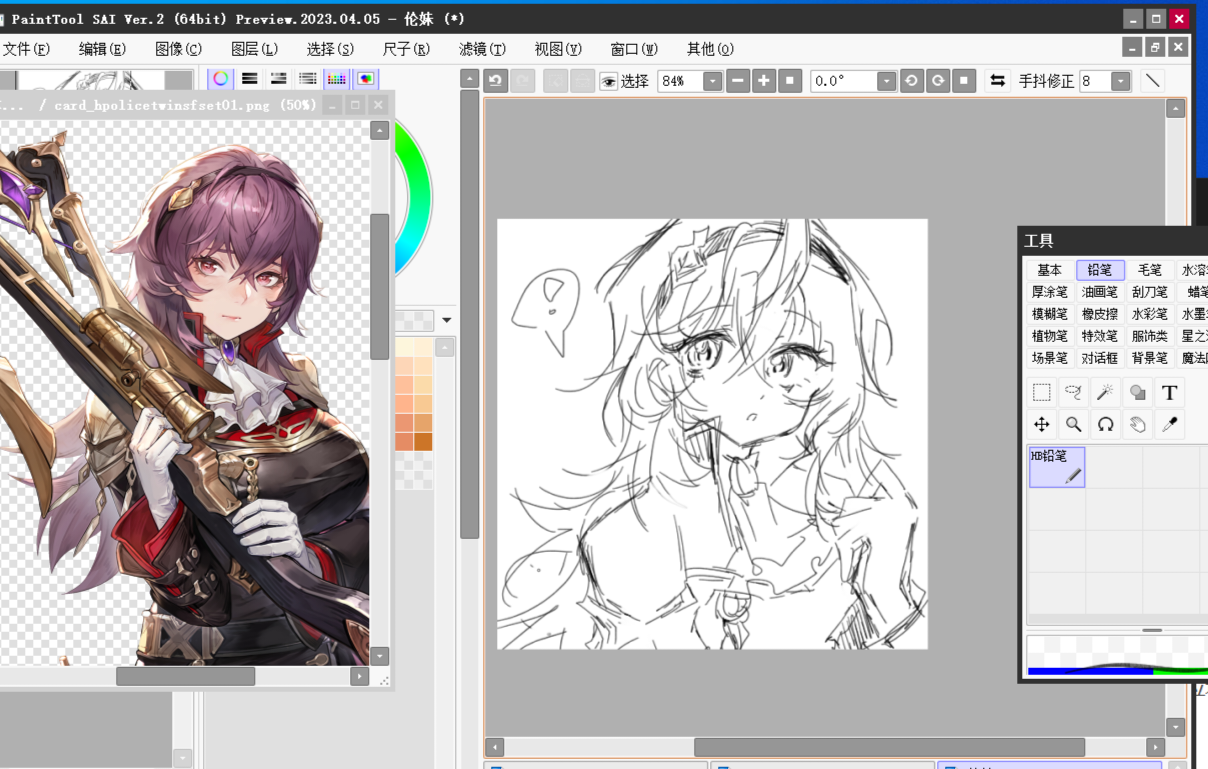The image size is (1208, 769).
Task: Open the 尺子(R) menu
Action: tap(406, 48)
